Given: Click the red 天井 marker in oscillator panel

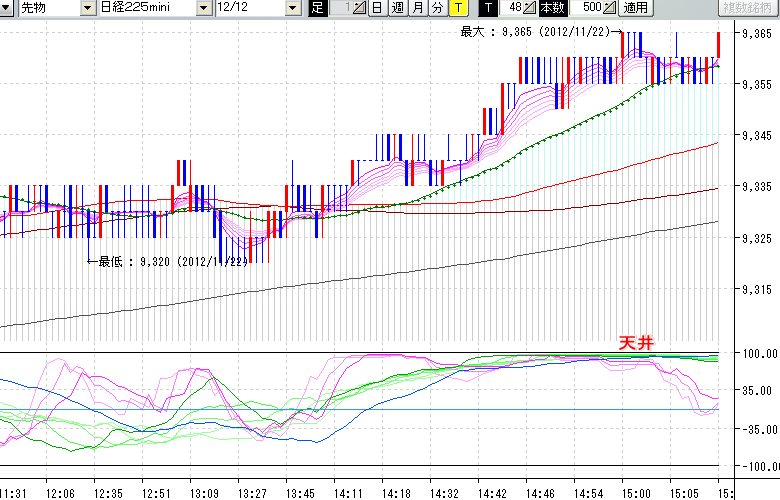Looking at the screenshot, I should (636, 343).
